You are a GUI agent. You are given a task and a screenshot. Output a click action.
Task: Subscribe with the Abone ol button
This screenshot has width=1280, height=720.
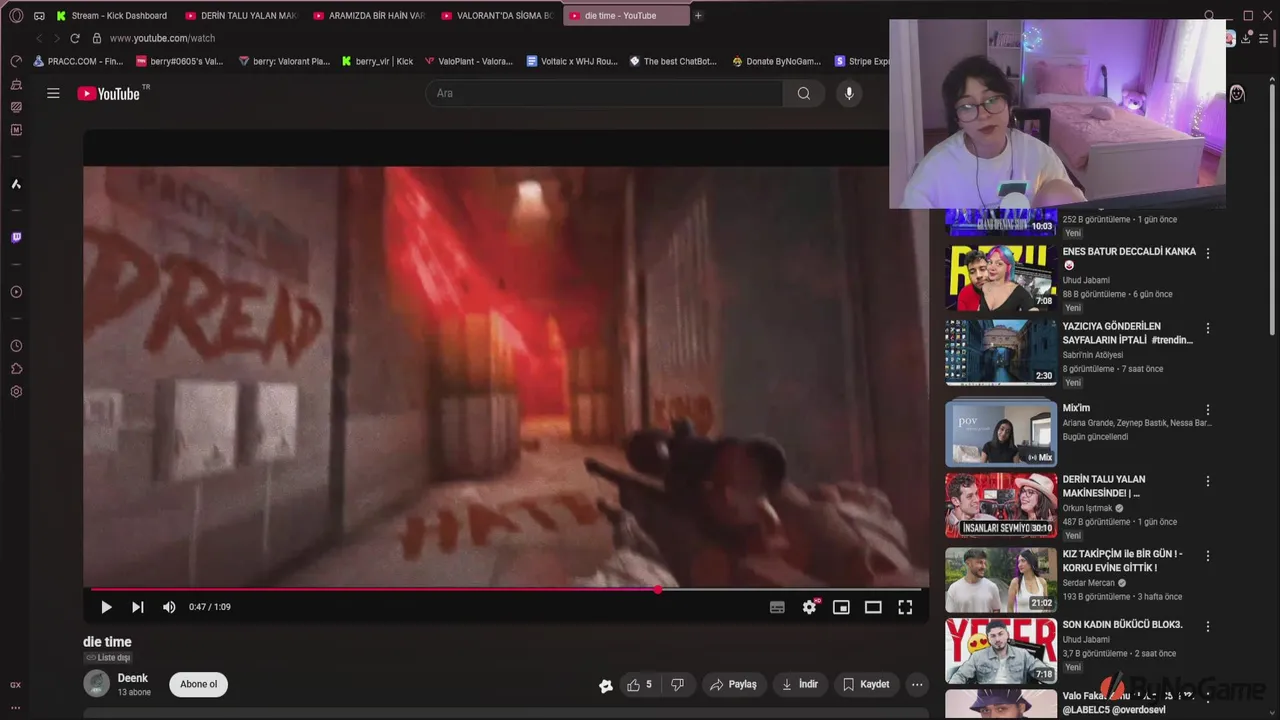coord(198,685)
